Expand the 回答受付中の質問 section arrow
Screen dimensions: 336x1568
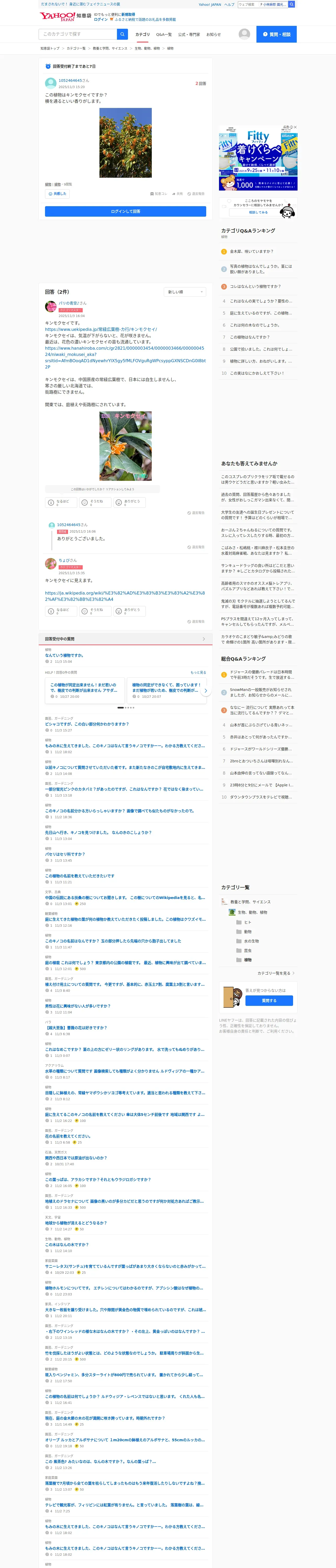coord(204,639)
